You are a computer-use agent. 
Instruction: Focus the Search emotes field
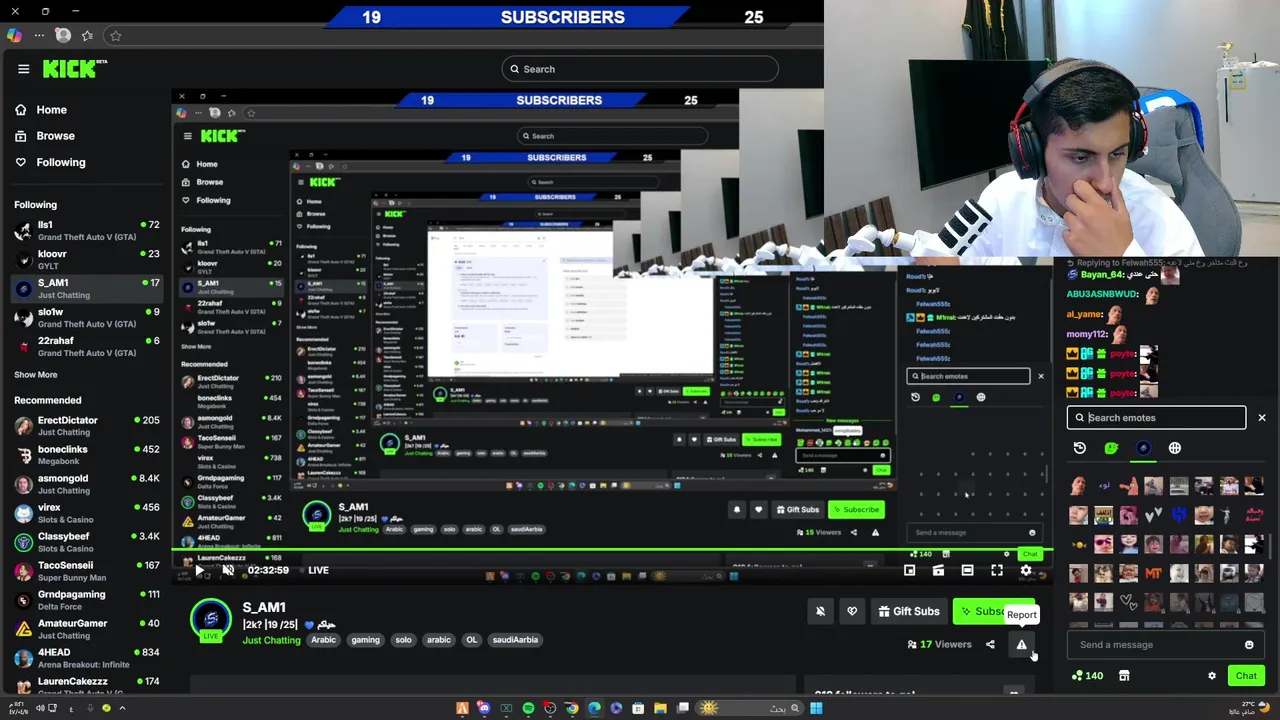[x=1156, y=418]
